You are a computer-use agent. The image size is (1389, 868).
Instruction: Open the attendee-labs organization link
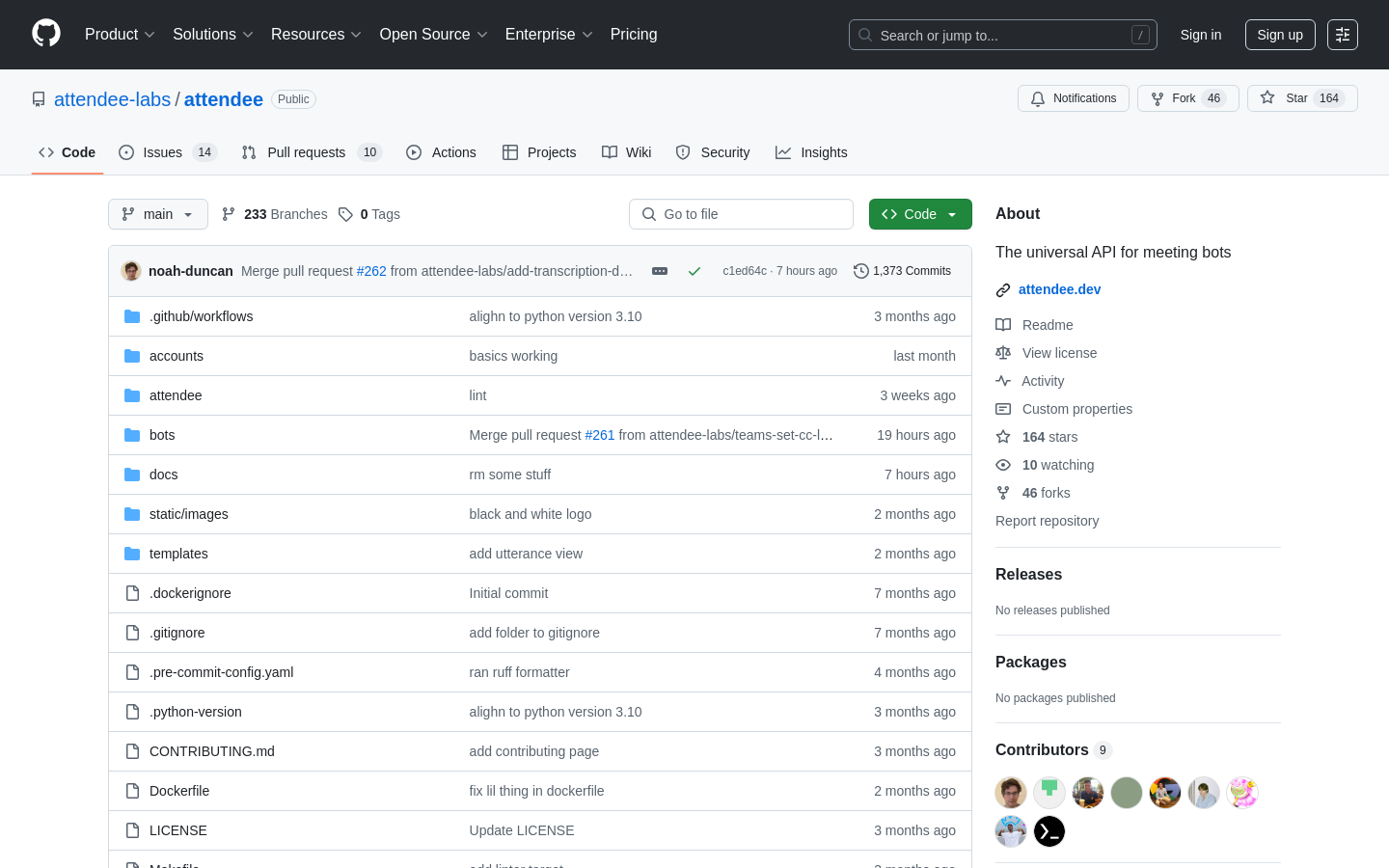(112, 99)
